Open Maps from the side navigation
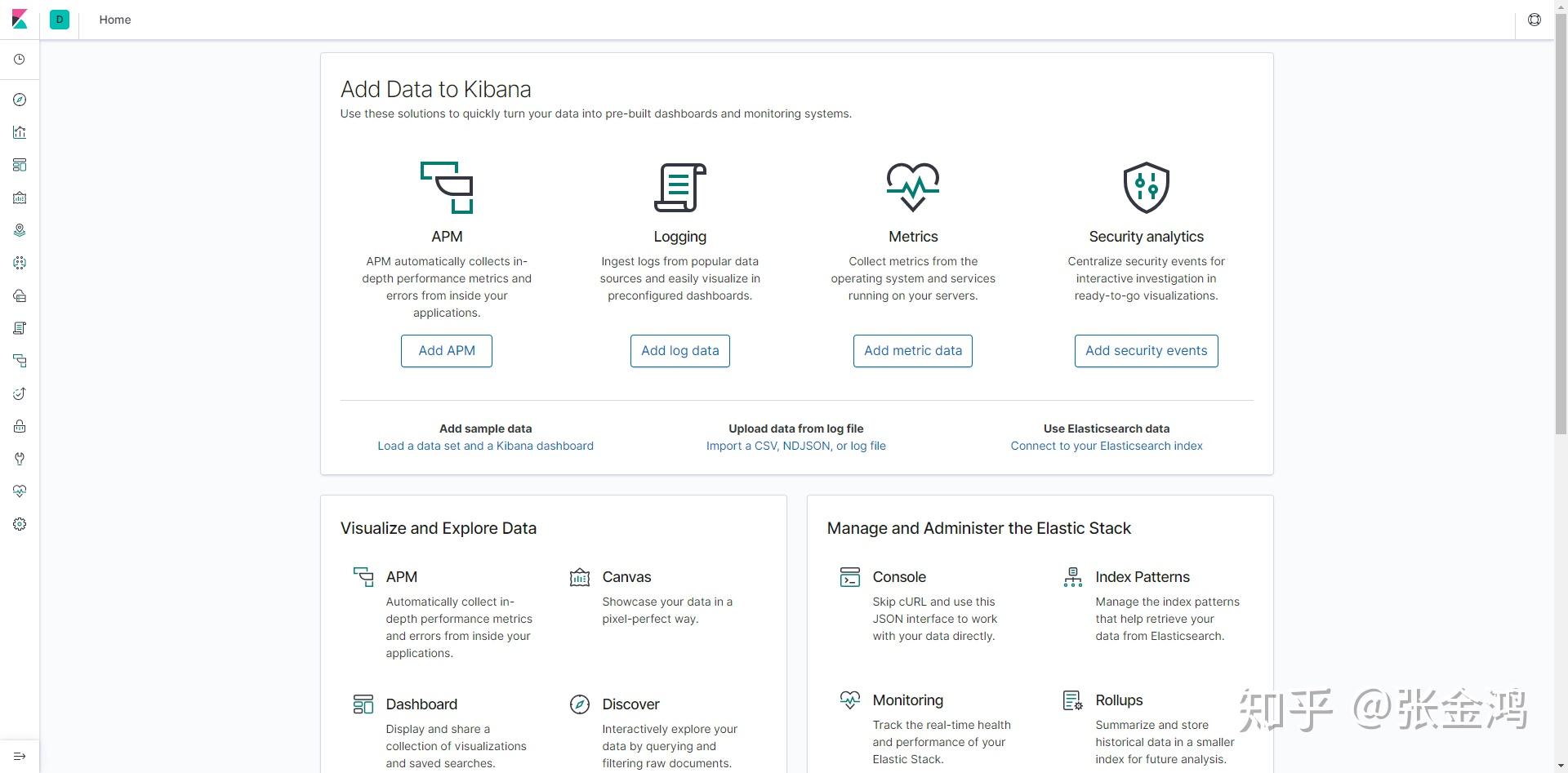 20,230
